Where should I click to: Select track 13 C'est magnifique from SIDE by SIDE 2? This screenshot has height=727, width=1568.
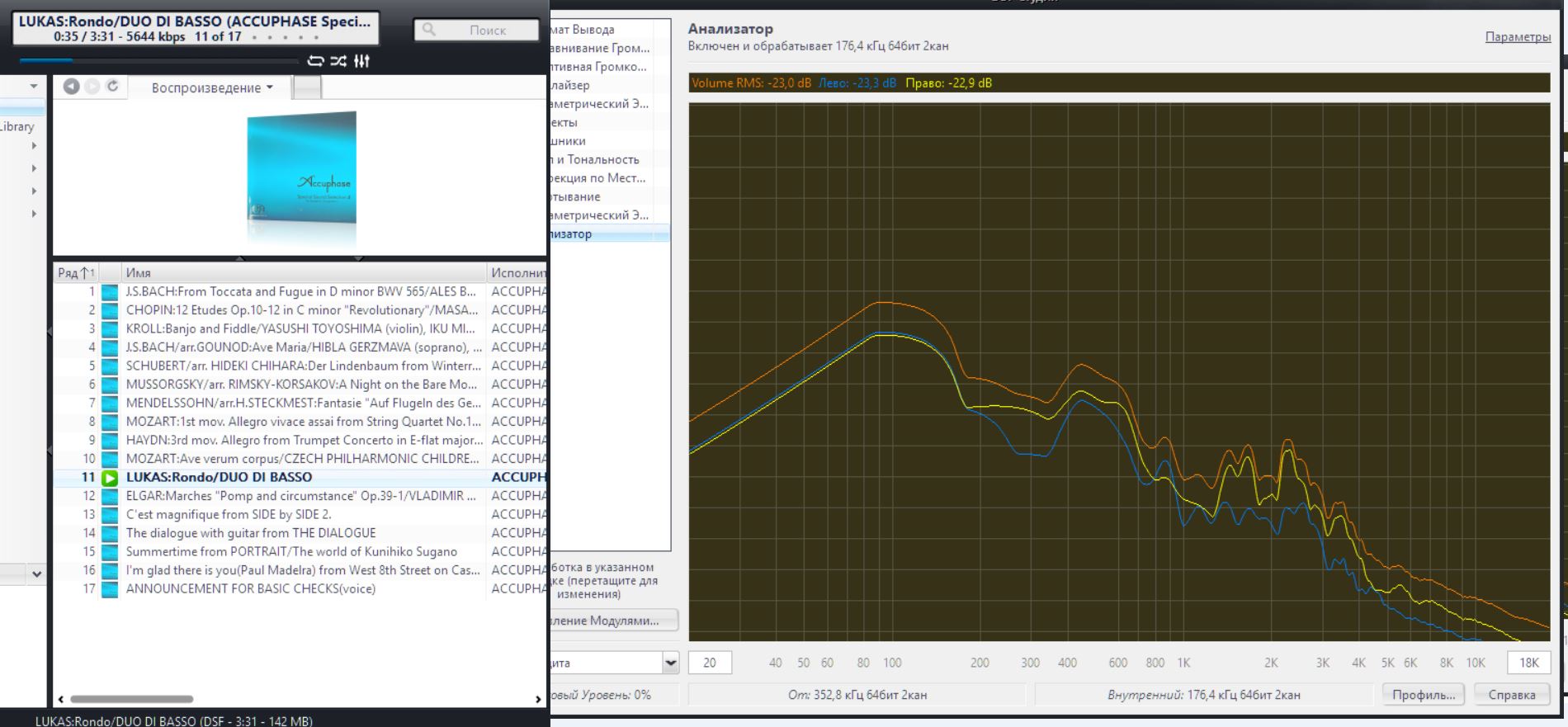tap(301, 515)
